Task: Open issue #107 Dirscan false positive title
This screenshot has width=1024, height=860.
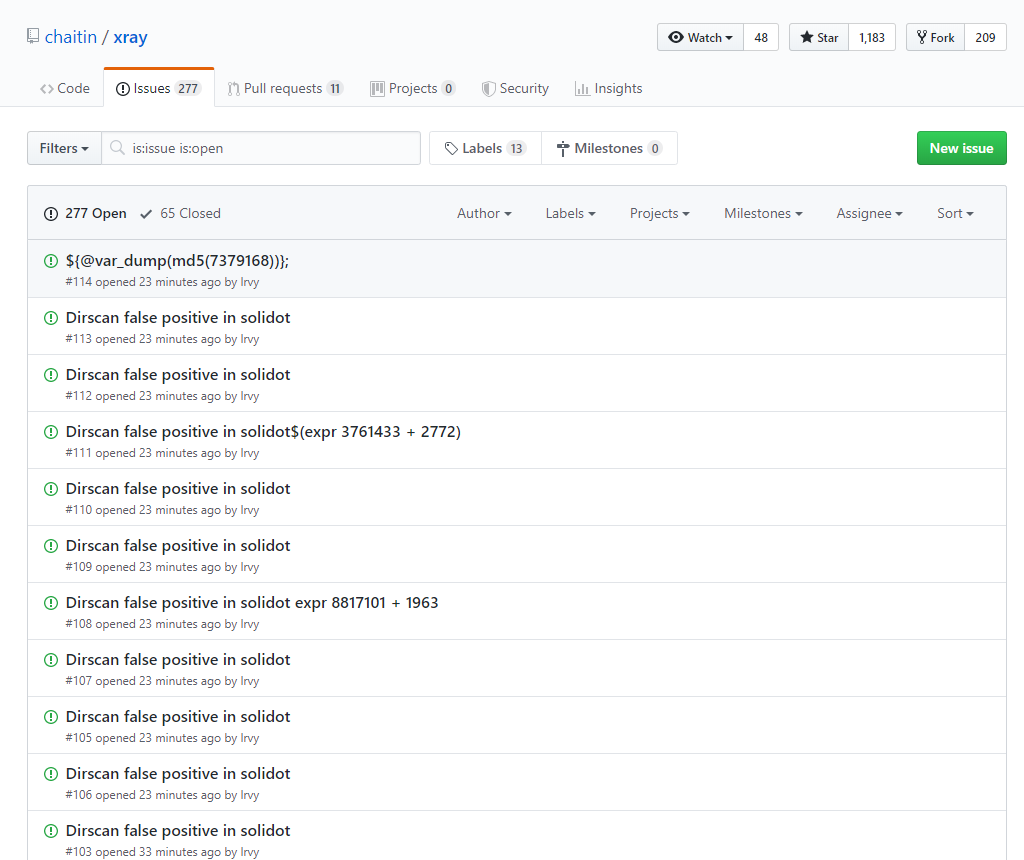Action: click(178, 660)
